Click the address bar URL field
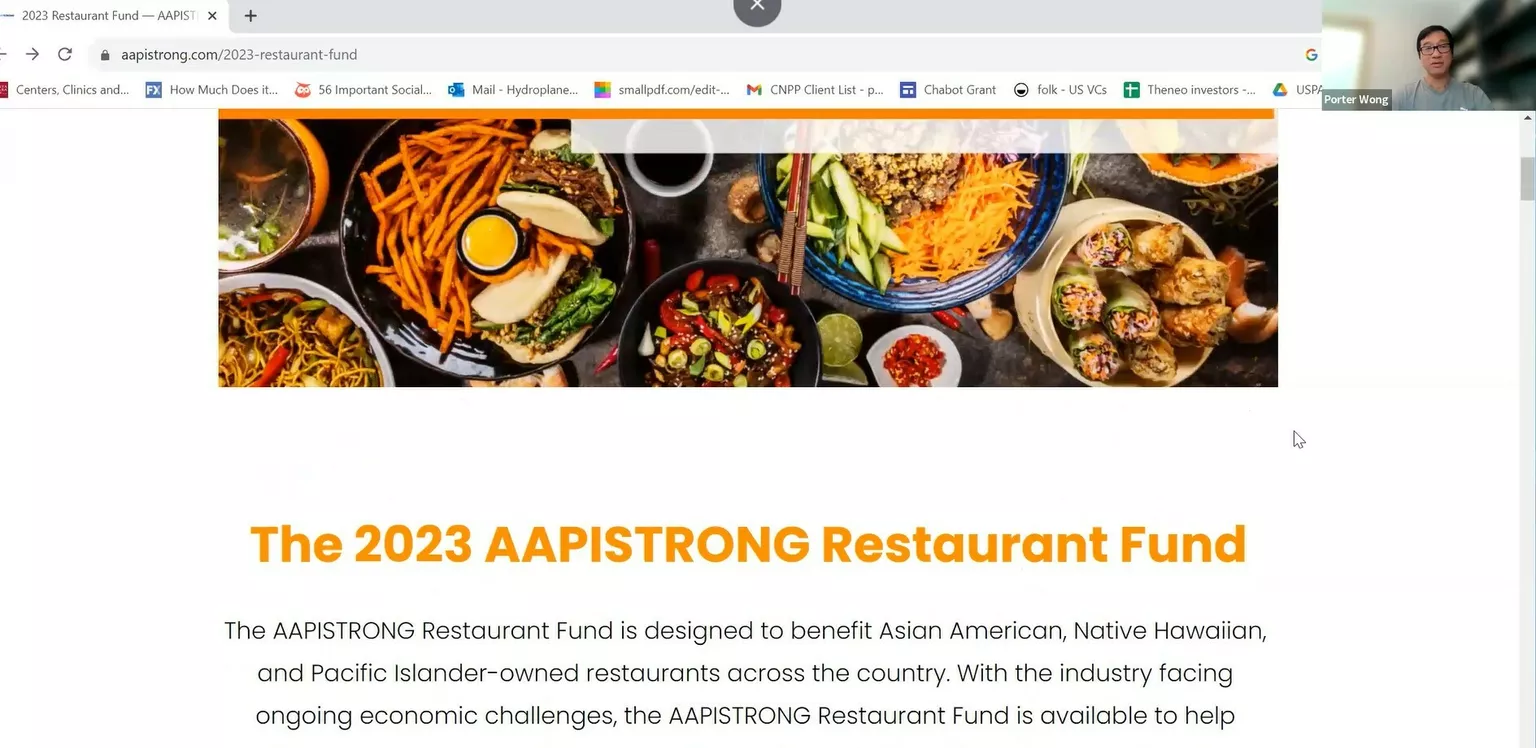The image size is (1536, 748). (700, 55)
